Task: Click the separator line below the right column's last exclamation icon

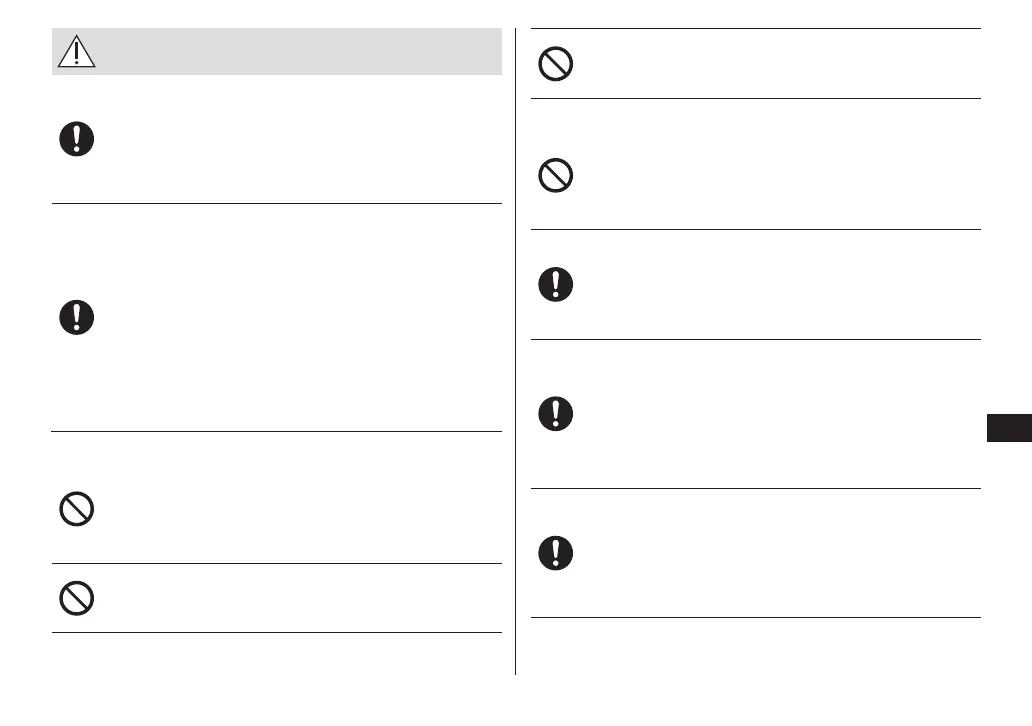Action: (755, 617)
